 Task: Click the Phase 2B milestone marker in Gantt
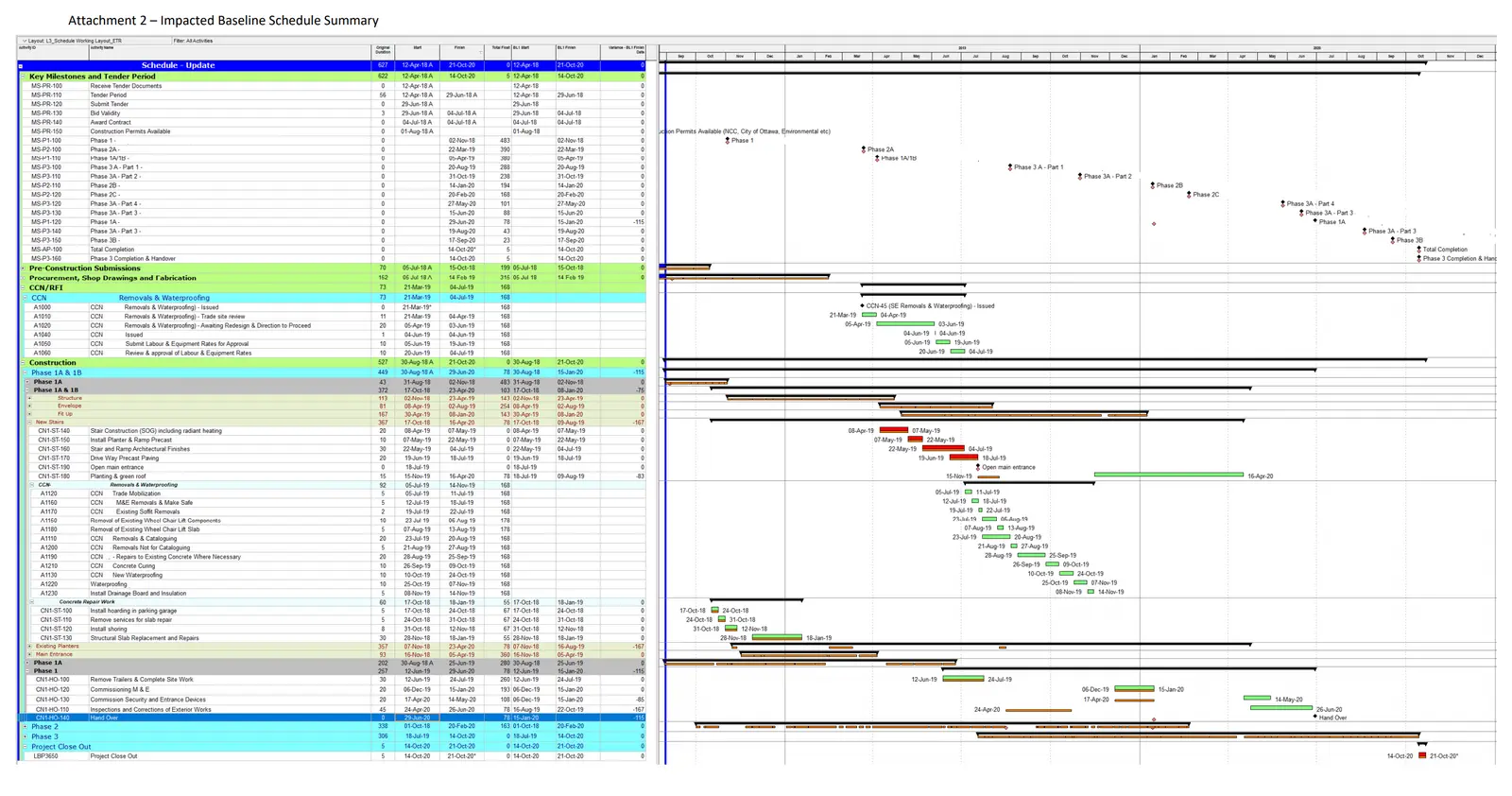coord(1153,185)
